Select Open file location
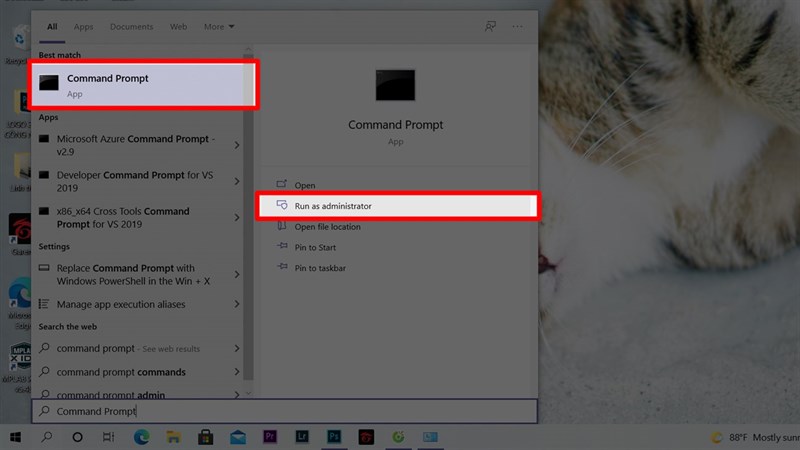Viewport: 800px width, 450px height. pyautogui.click(x=328, y=227)
